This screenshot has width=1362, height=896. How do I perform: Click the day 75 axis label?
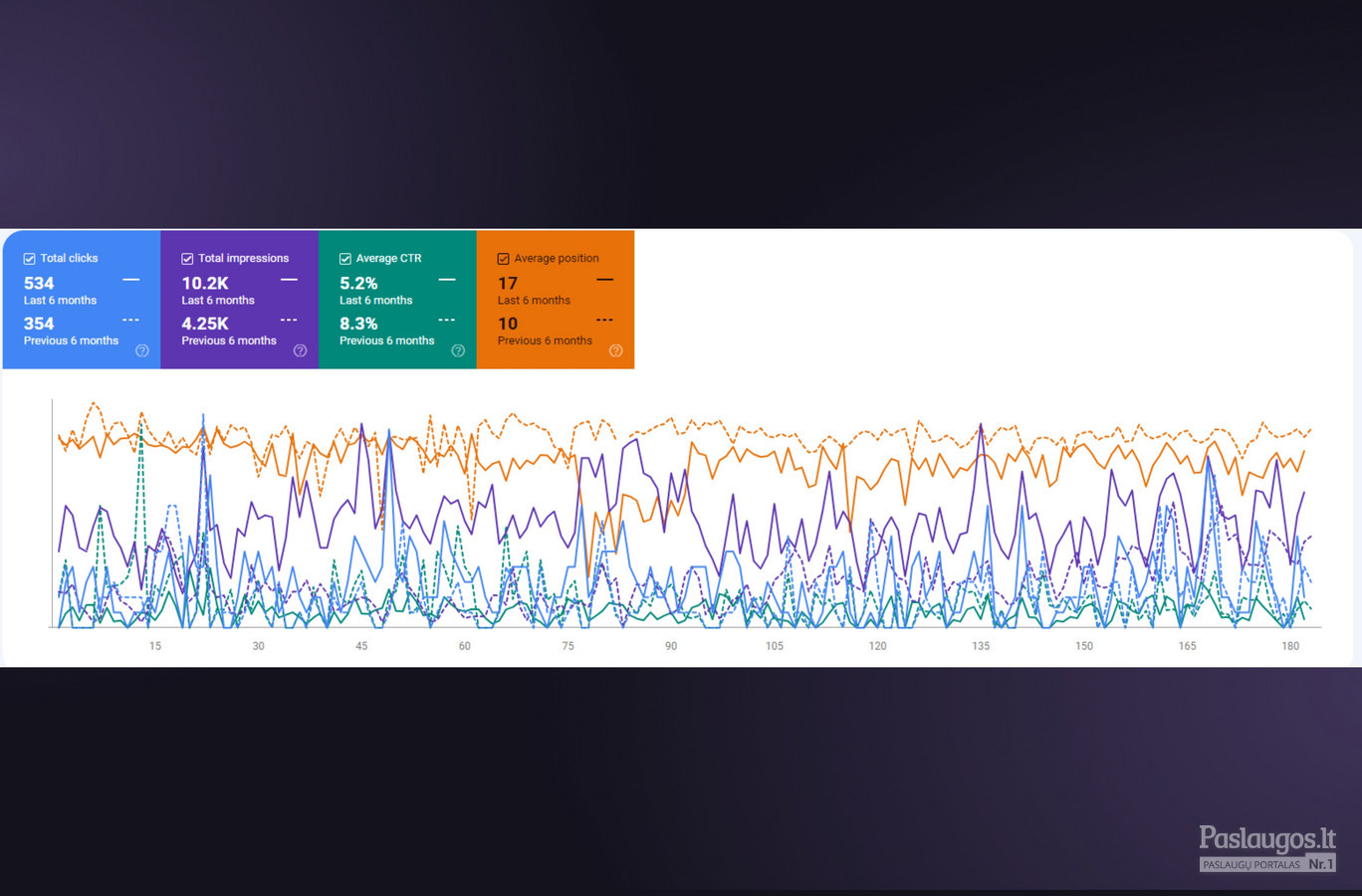click(x=568, y=646)
